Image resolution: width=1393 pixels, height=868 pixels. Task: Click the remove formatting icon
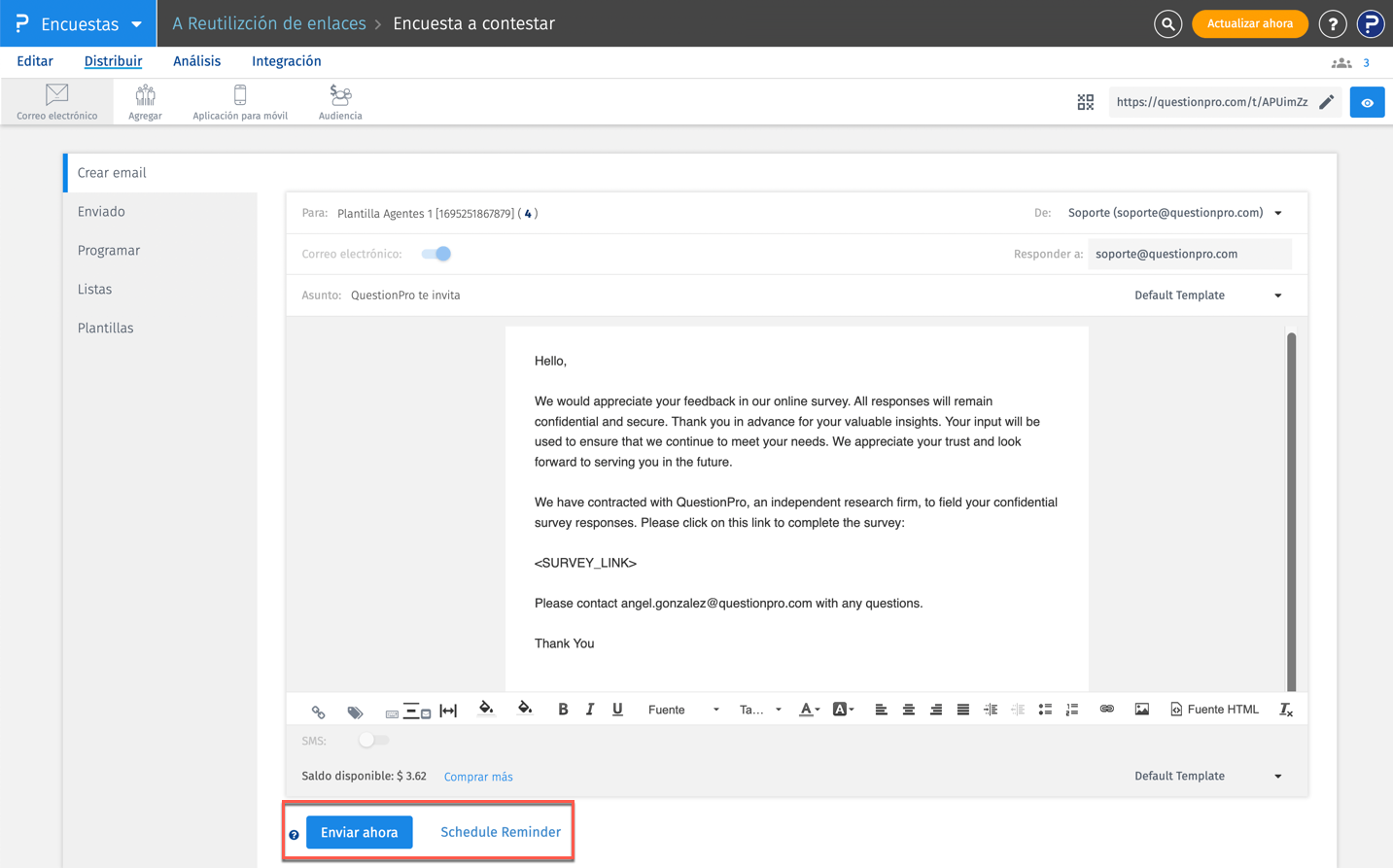1285,710
